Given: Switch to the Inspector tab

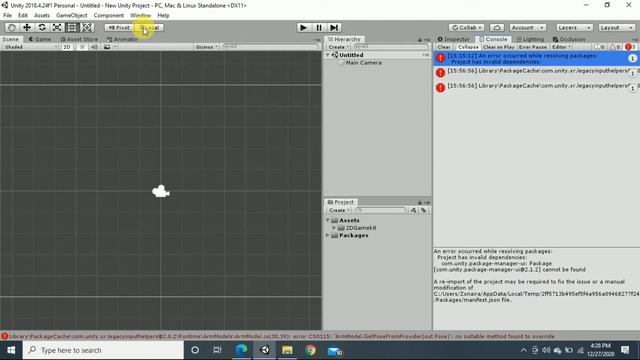Looking at the screenshot, I should pos(454,39).
